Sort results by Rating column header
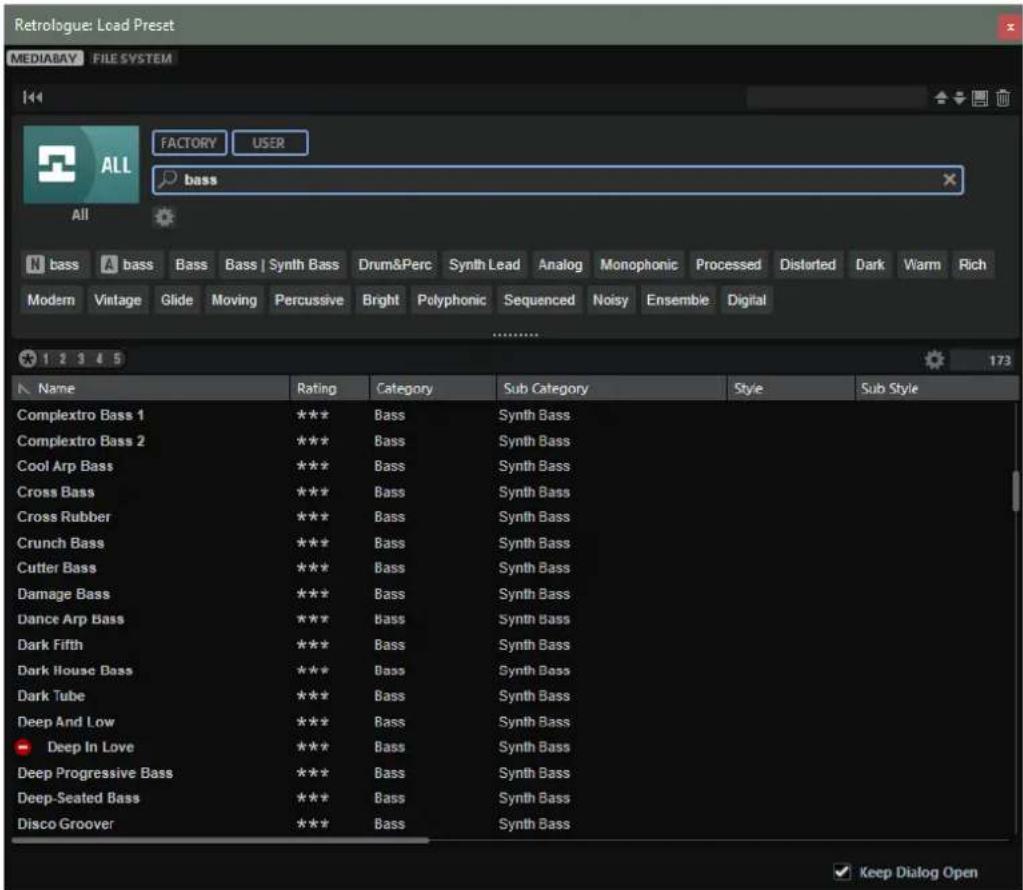This screenshot has width=1023, height=890. coord(329,388)
